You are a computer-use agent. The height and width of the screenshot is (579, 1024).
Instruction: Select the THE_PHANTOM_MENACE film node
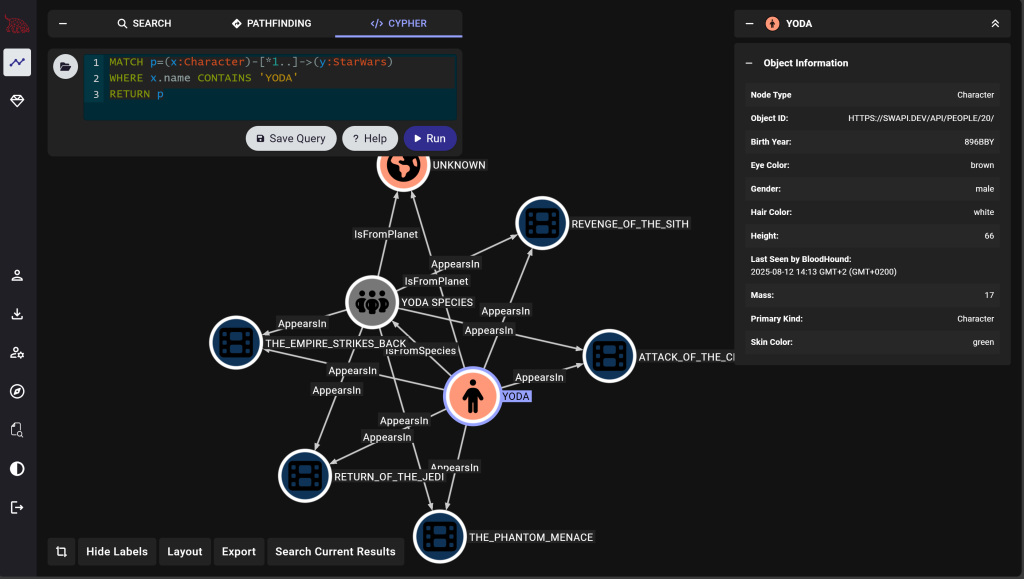[x=440, y=537]
